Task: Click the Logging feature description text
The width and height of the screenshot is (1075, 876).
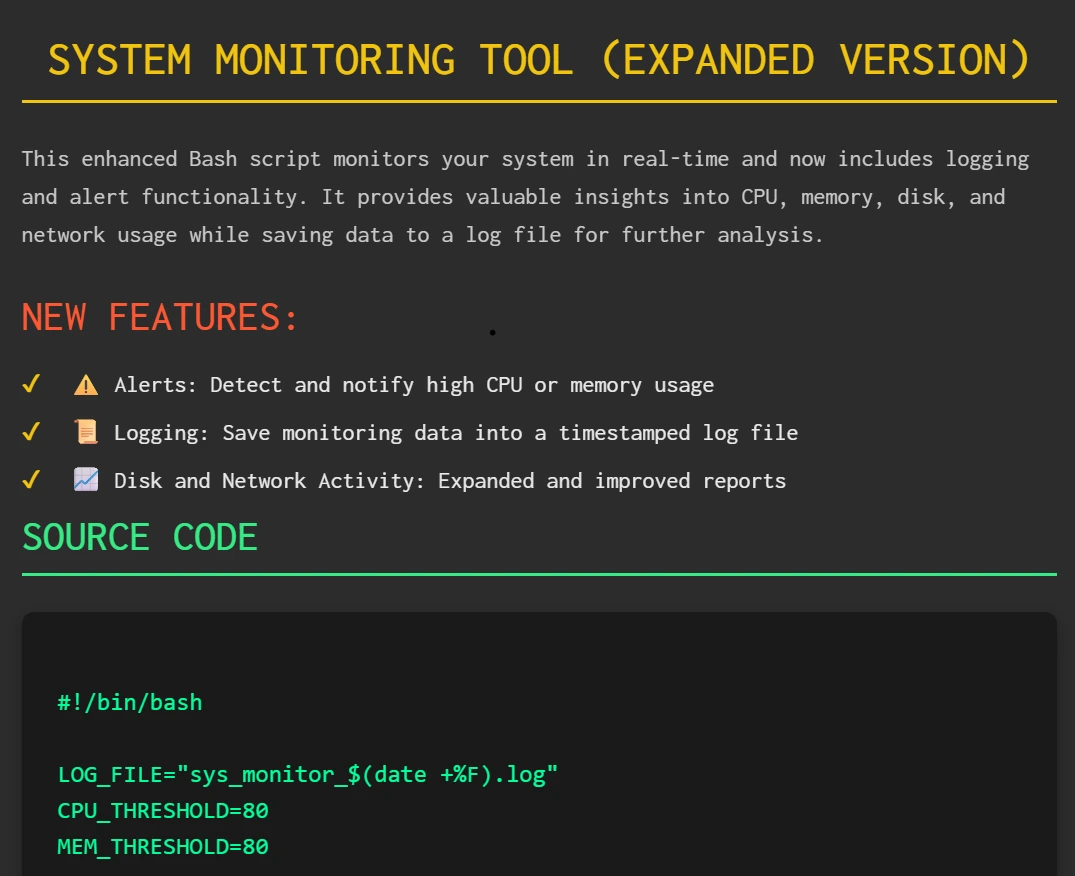Action: pos(457,432)
